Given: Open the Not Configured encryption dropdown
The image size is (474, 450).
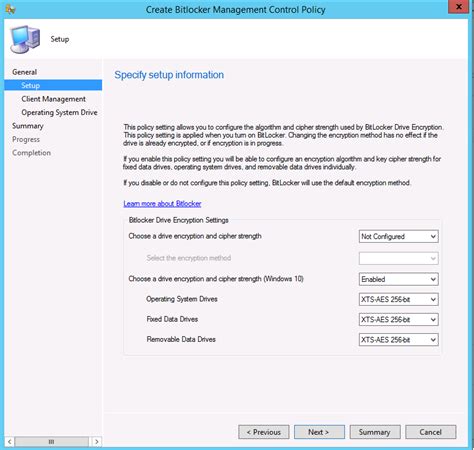Looking at the screenshot, I should point(398,237).
